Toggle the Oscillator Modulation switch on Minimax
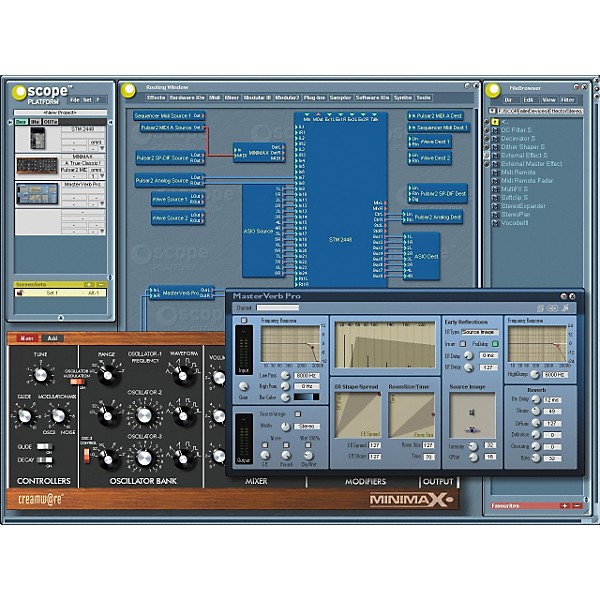The width and height of the screenshot is (600, 600). pos(78,382)
